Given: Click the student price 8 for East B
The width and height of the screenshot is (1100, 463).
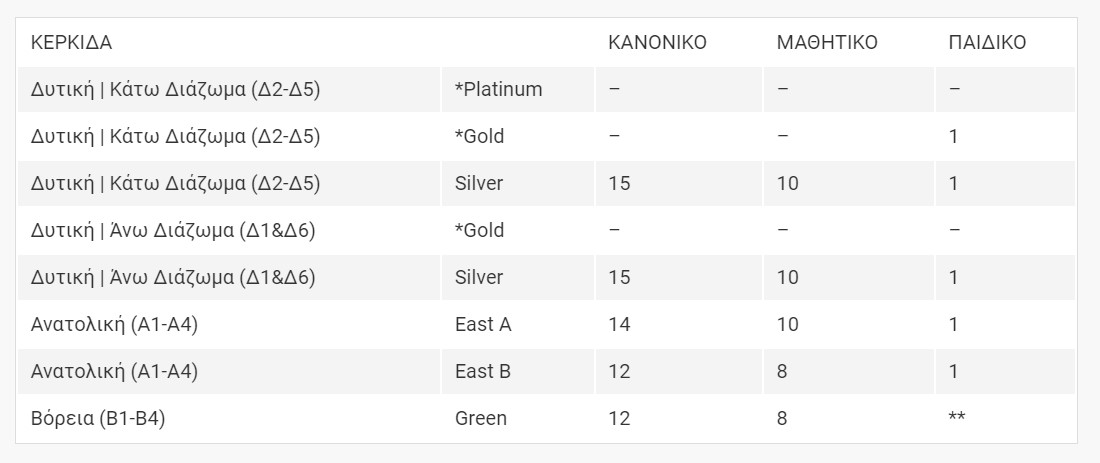Looking at the screenshot, I should click(782, 371).
